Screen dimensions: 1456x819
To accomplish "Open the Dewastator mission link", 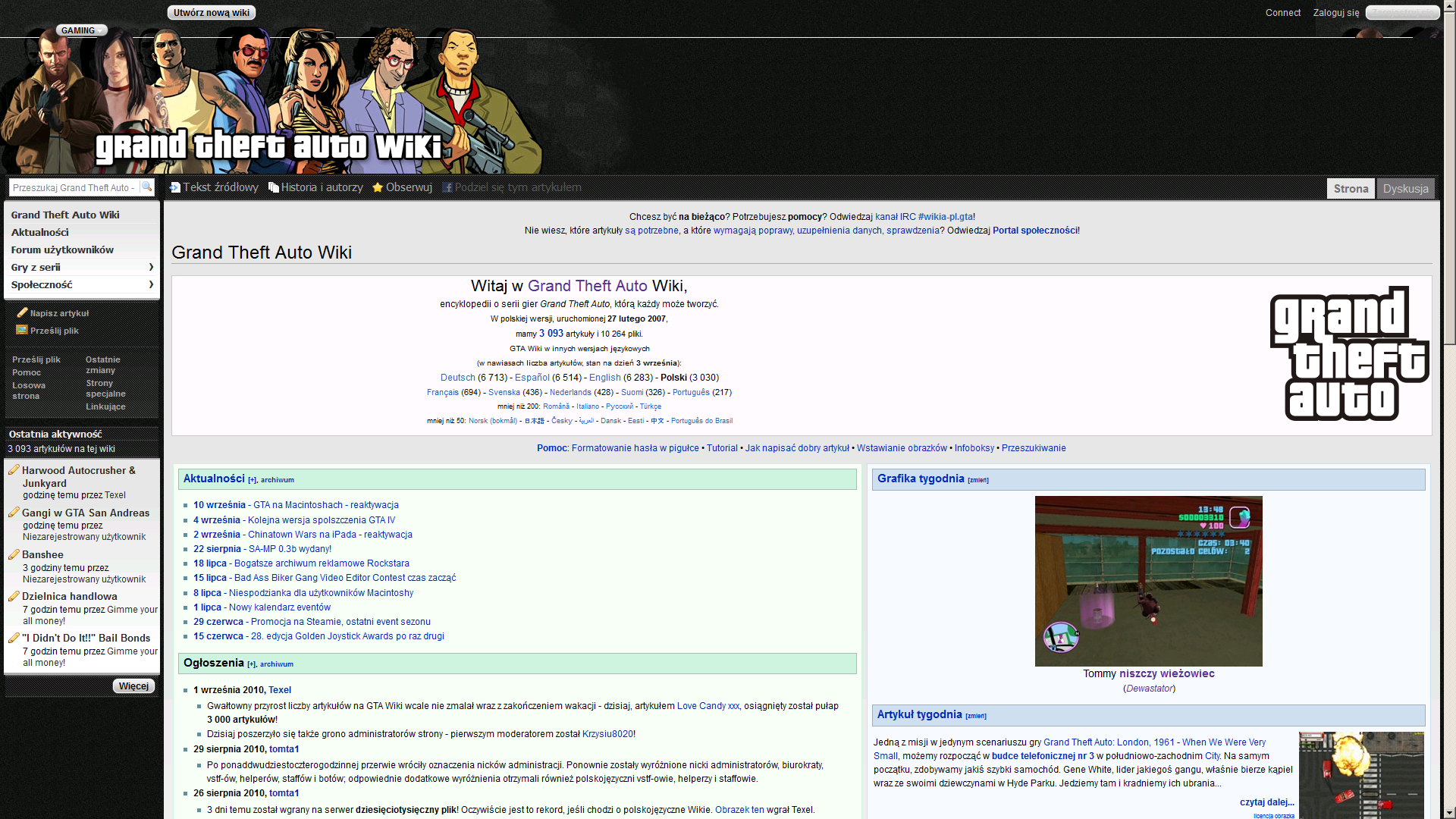I will pos(1150,689).
